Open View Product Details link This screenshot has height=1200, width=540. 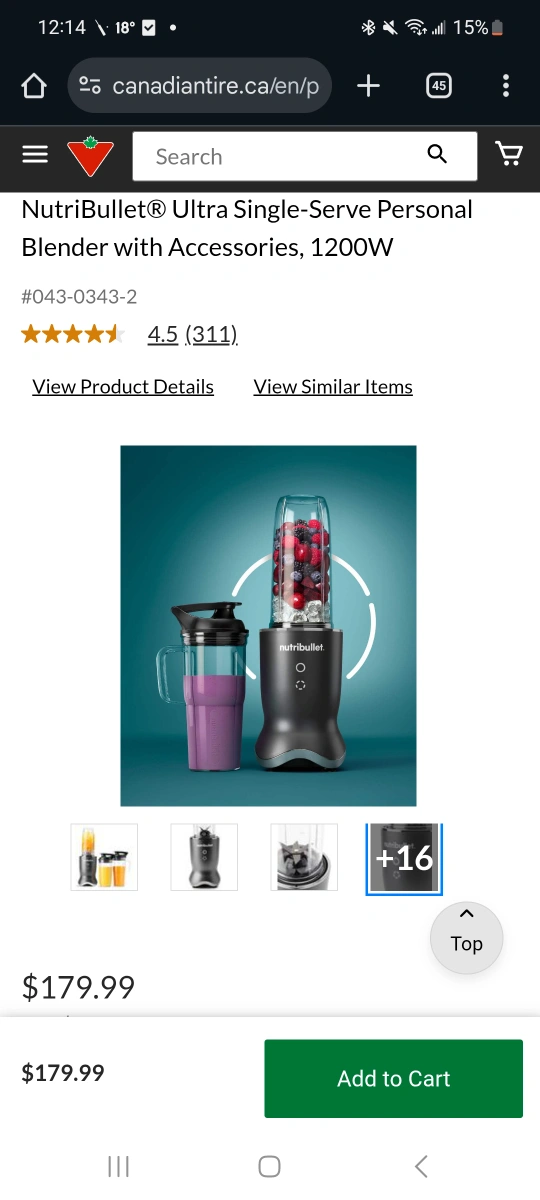coord(123,387)
